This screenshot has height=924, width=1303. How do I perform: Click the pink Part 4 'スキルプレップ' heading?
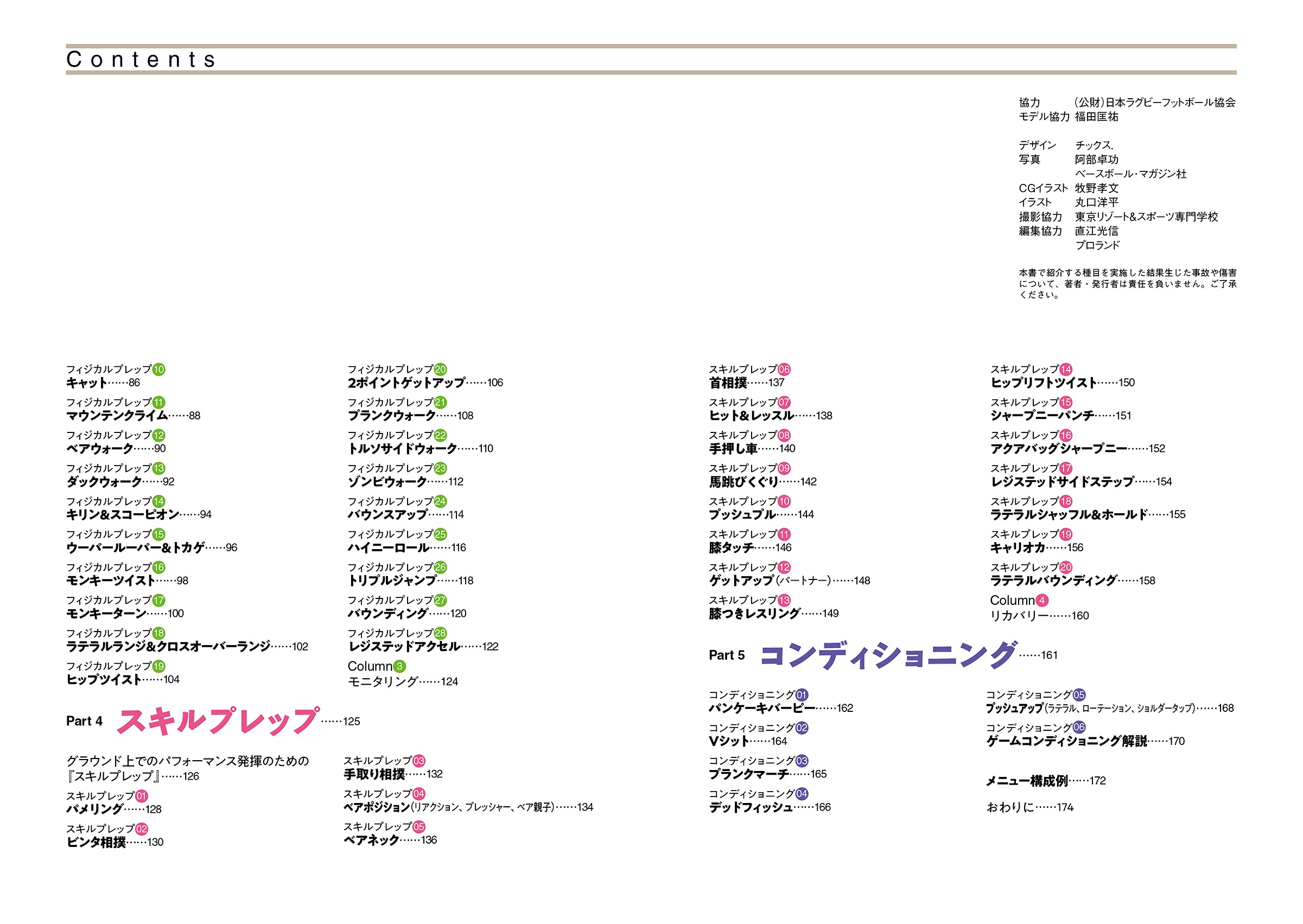pyautogui.click(x=218, y=721)
